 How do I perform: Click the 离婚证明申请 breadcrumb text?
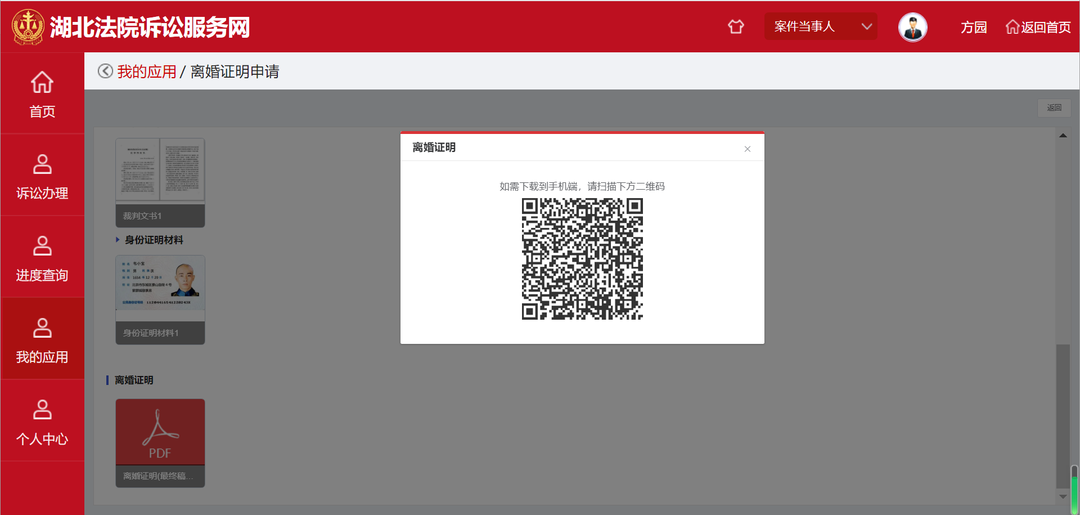click(x=235, y=71)
